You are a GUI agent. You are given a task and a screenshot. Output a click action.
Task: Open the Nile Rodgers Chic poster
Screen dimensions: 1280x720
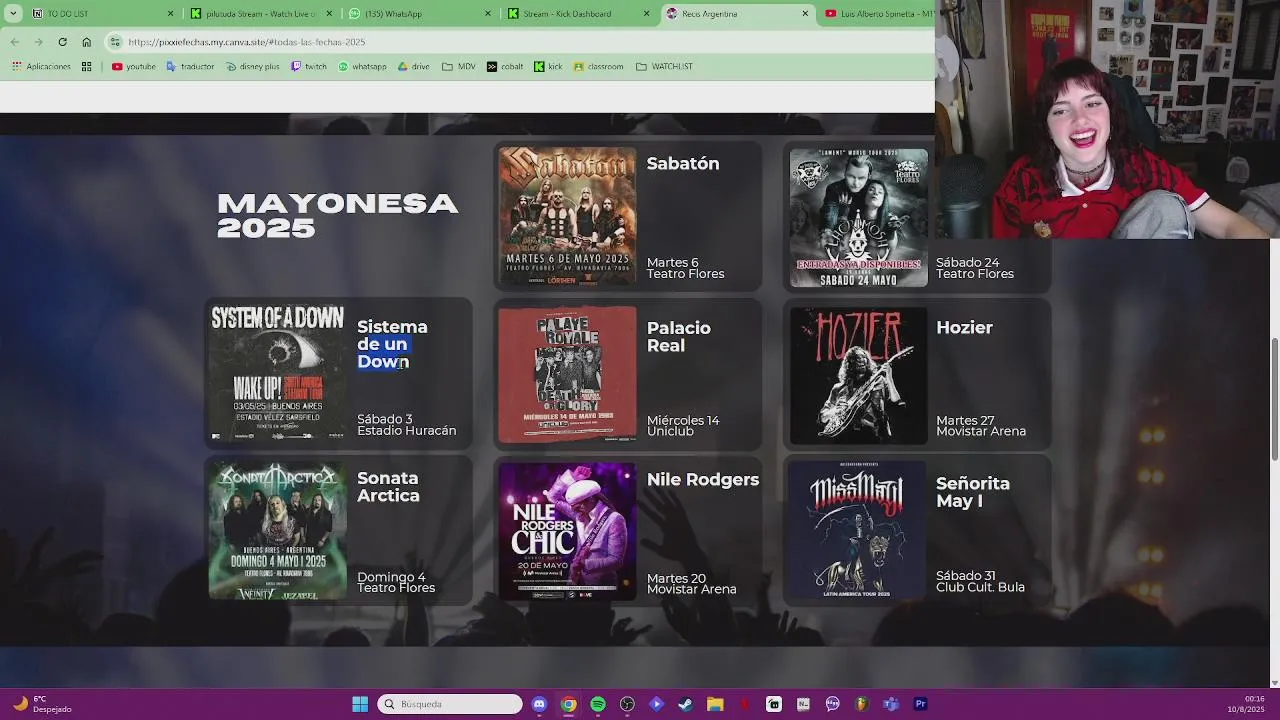567,531
